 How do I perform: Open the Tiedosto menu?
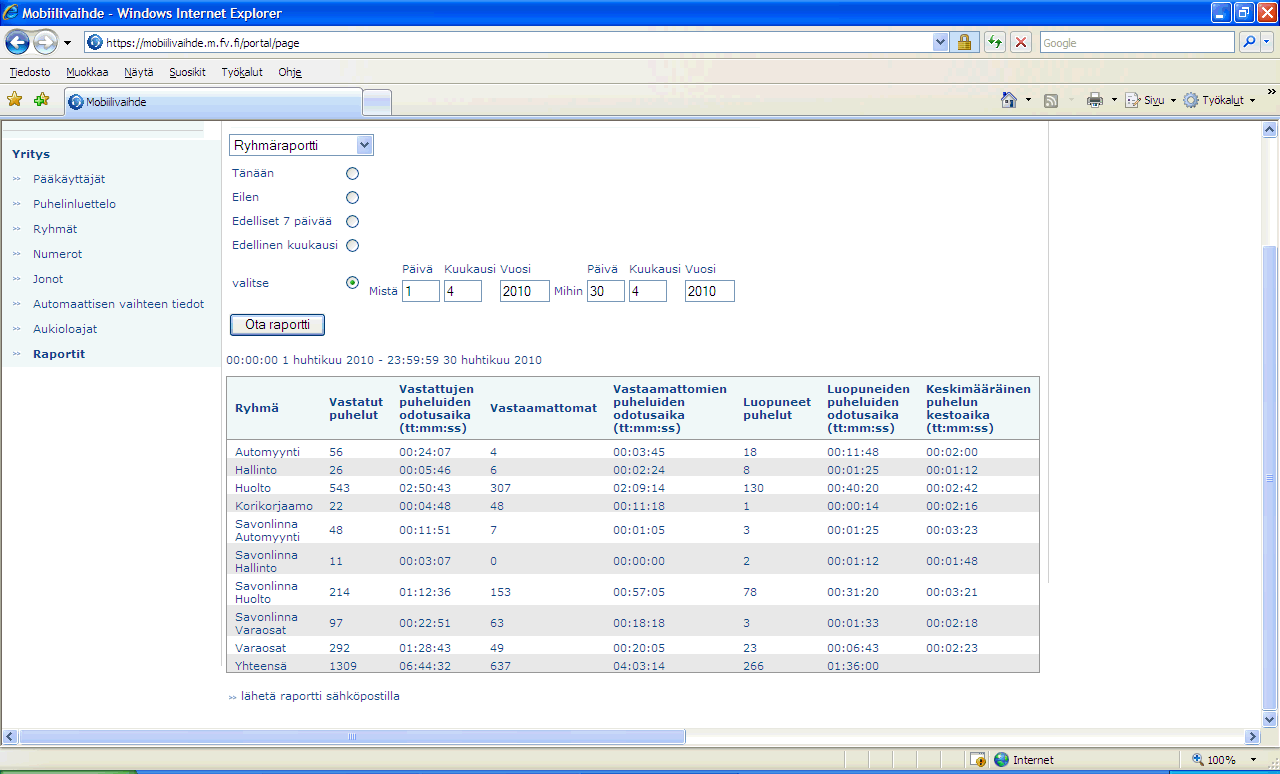[x=30, y=72]
